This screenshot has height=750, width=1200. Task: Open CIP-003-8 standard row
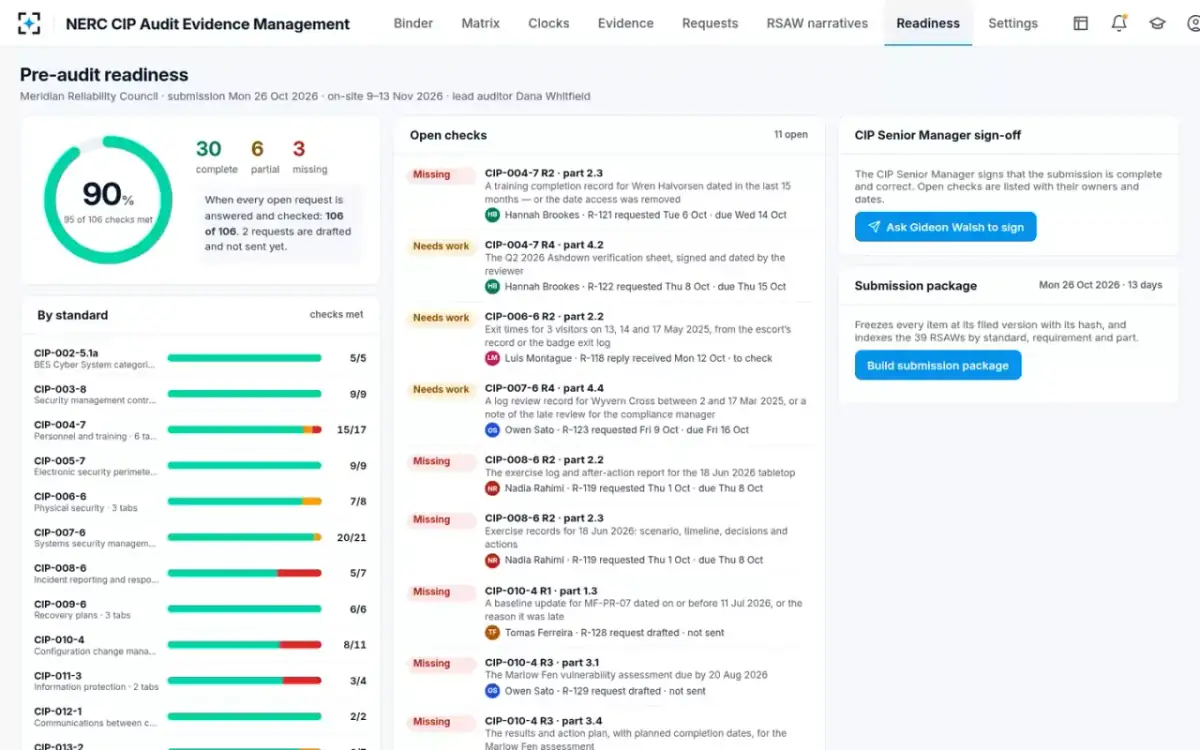click(x=200, y=394)
